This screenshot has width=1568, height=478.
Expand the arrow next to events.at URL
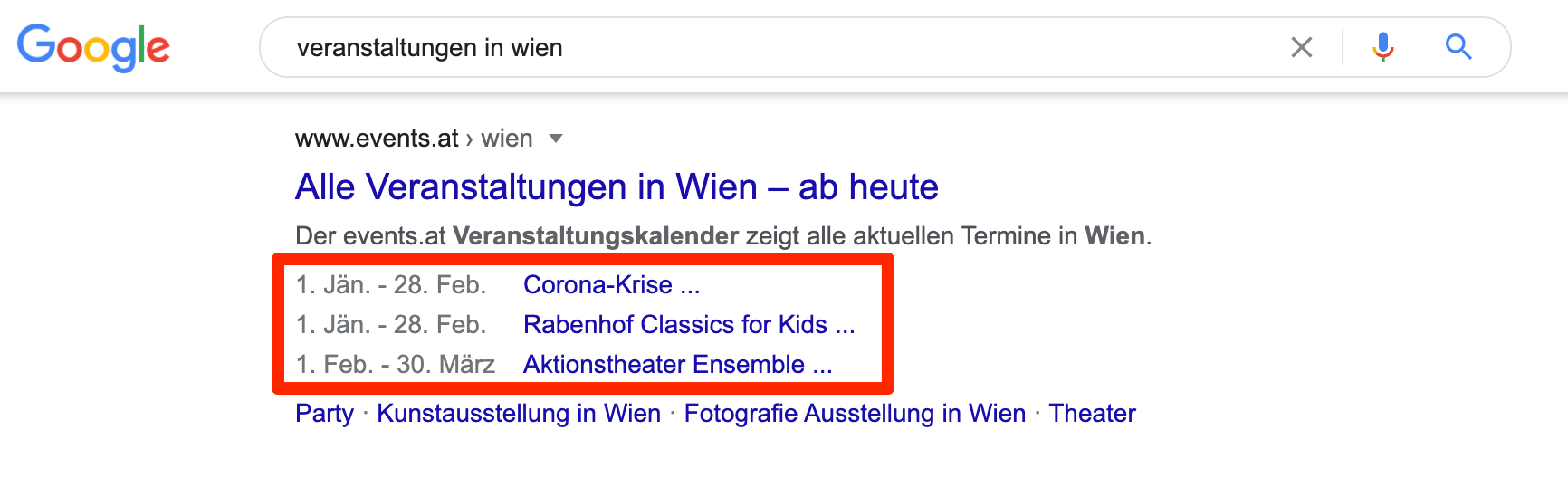556,139
